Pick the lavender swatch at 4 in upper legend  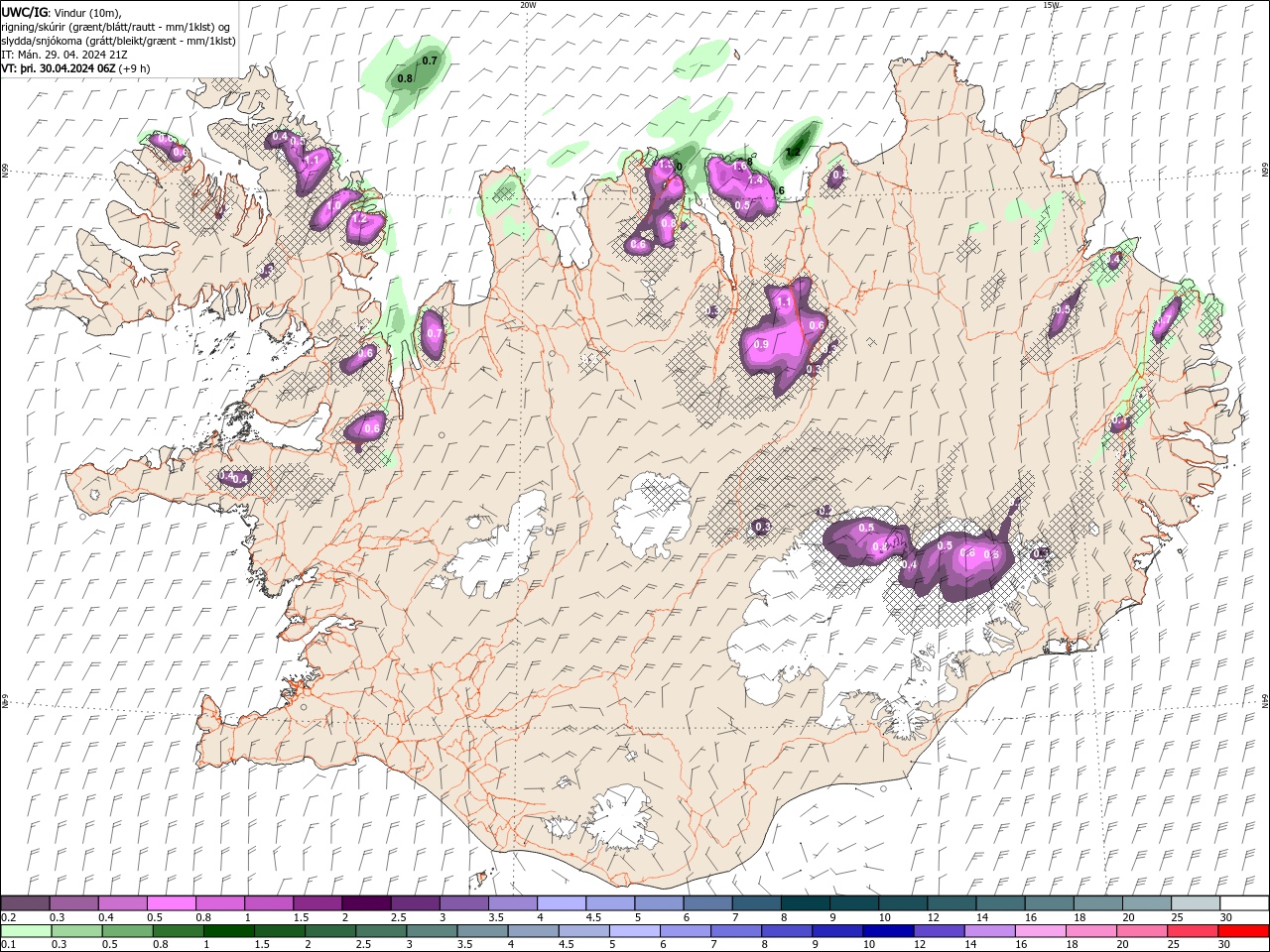click(x=561, y=903)
